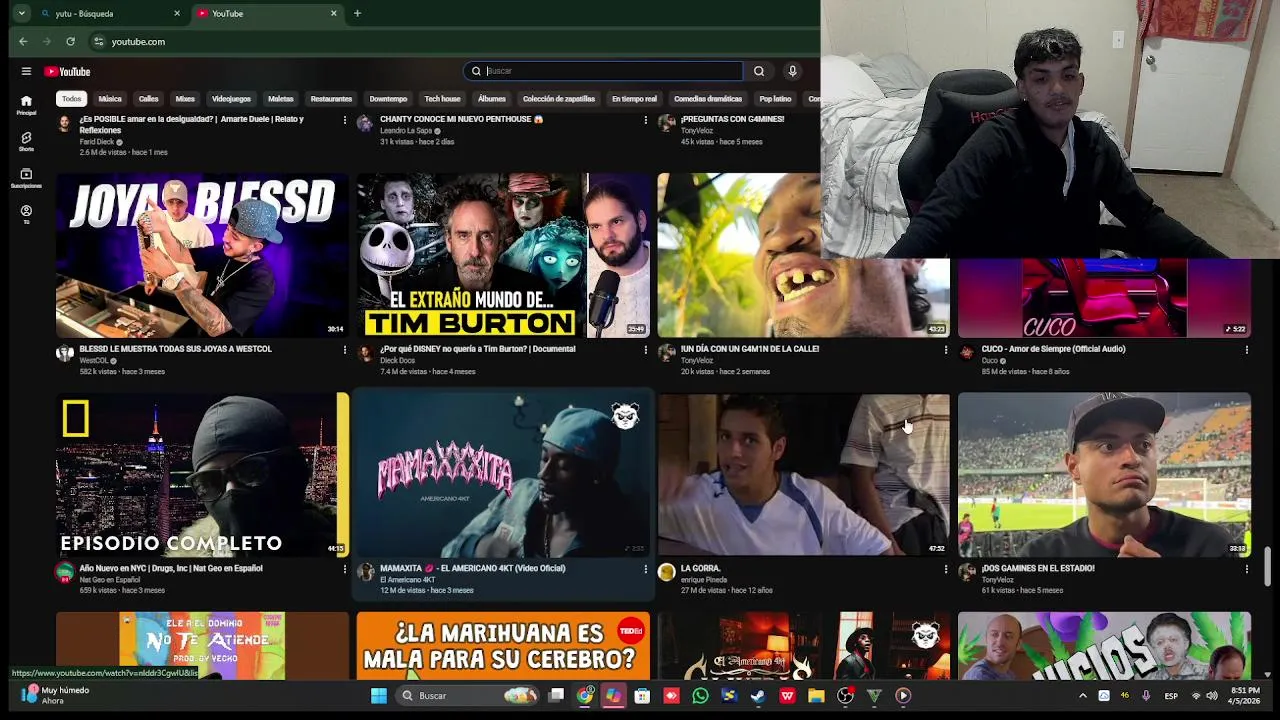Select the Mixes filter chip
This screenshot has height=720, width=1280.
click(x=185, y=99)
